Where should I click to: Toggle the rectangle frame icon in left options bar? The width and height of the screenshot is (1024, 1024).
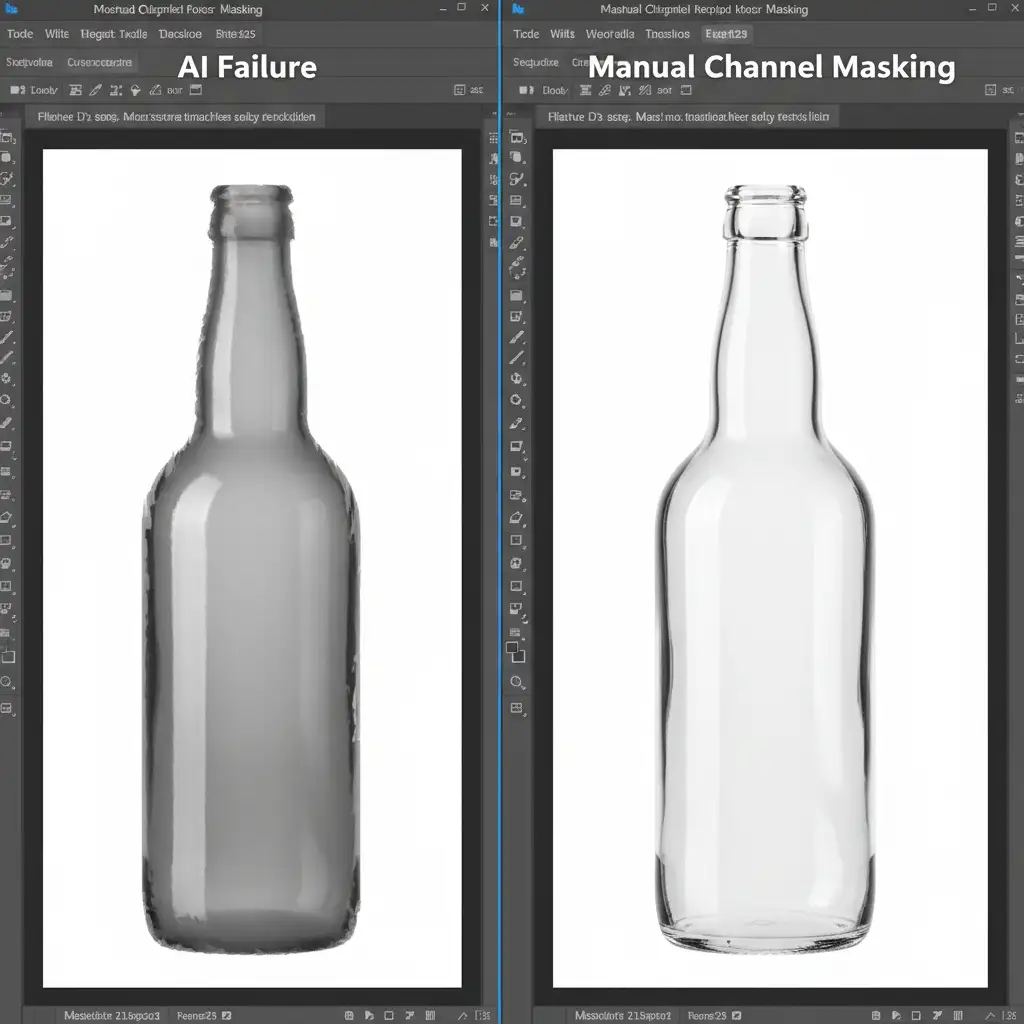[195, 90]
